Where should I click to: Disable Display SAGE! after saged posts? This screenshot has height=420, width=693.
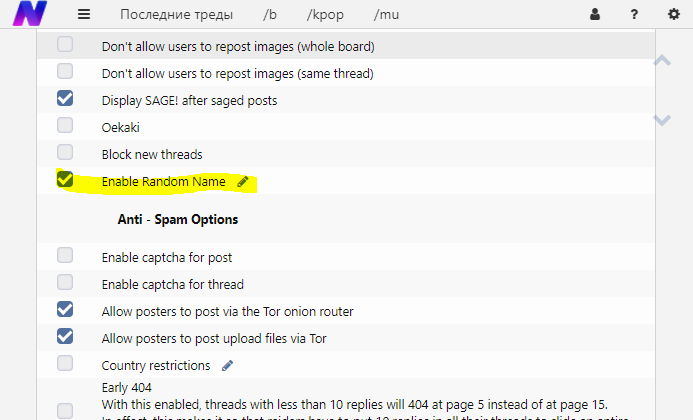pyautogui.click(x=65, y=99)
